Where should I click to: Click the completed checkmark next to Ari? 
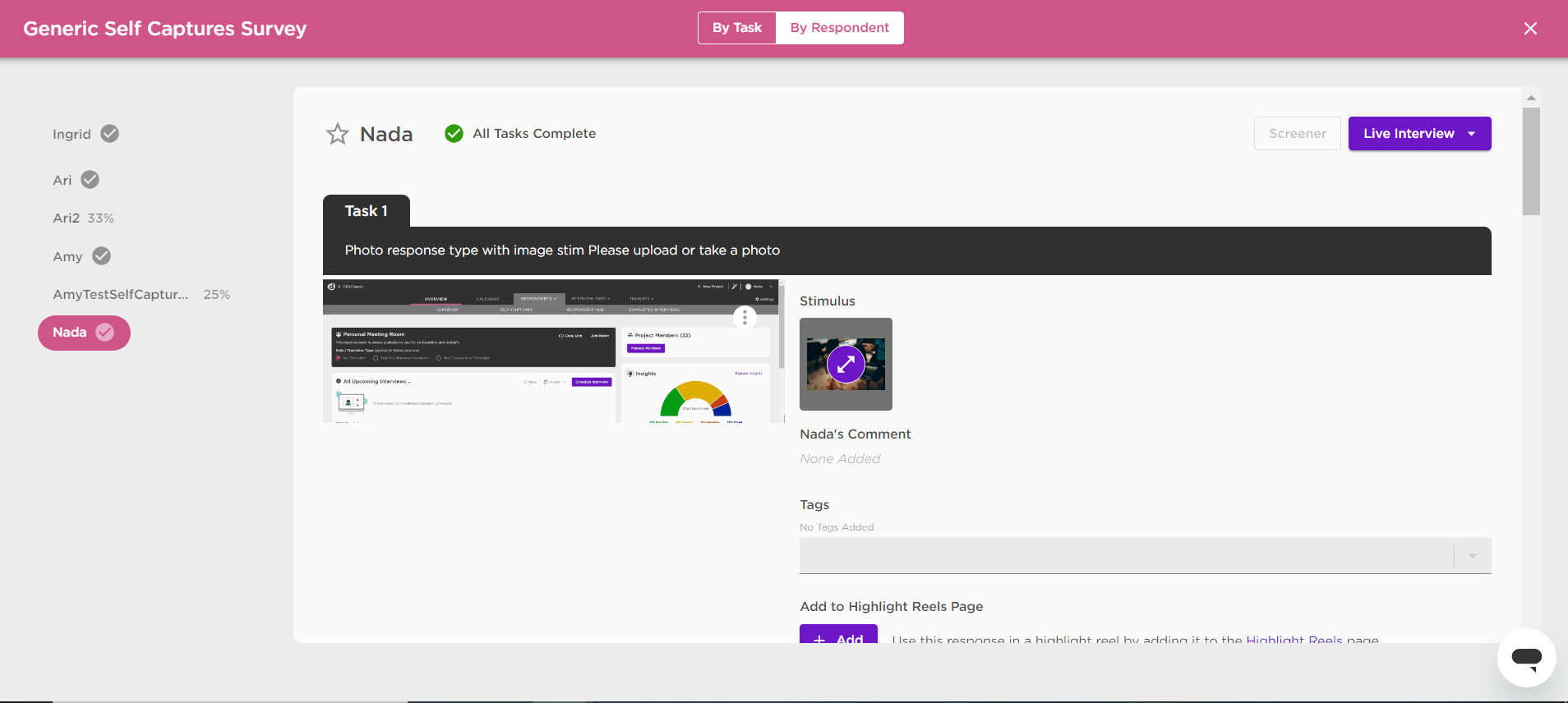[90, 180]
